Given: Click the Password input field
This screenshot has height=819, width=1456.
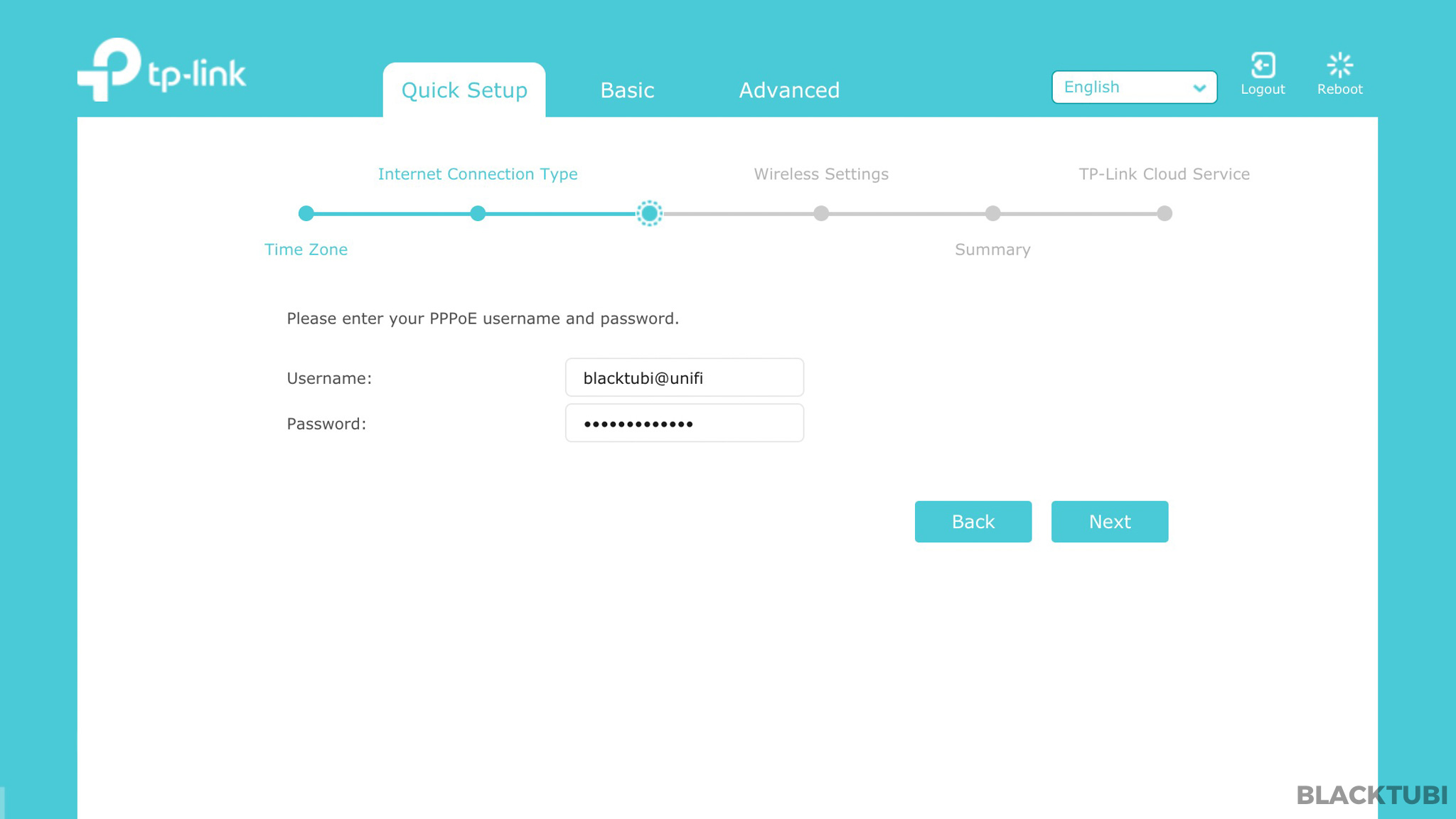Looking at the screenshot, I should tap(684, 423).
